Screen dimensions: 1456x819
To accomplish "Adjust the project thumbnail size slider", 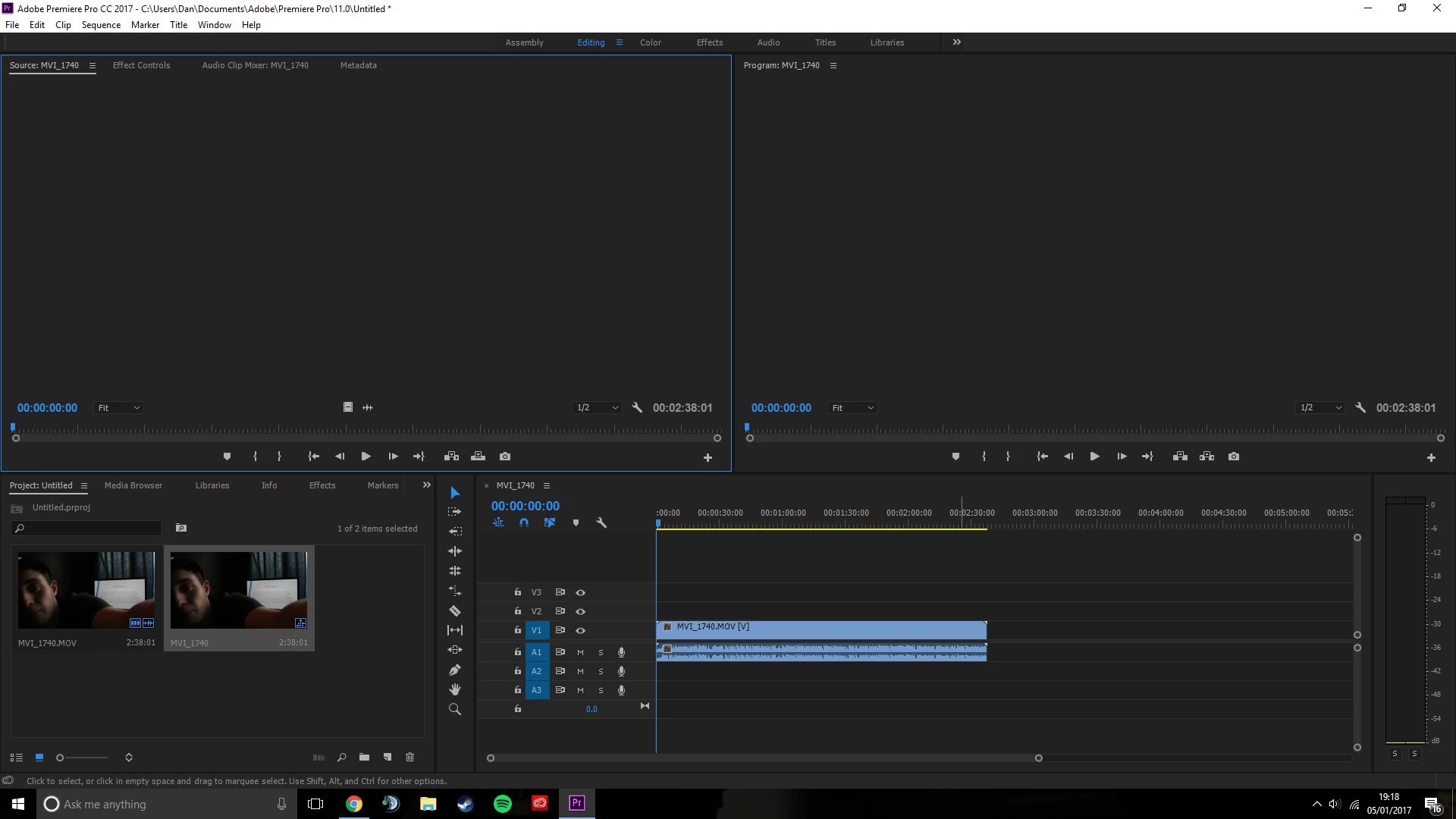I will tap(61, 758).
